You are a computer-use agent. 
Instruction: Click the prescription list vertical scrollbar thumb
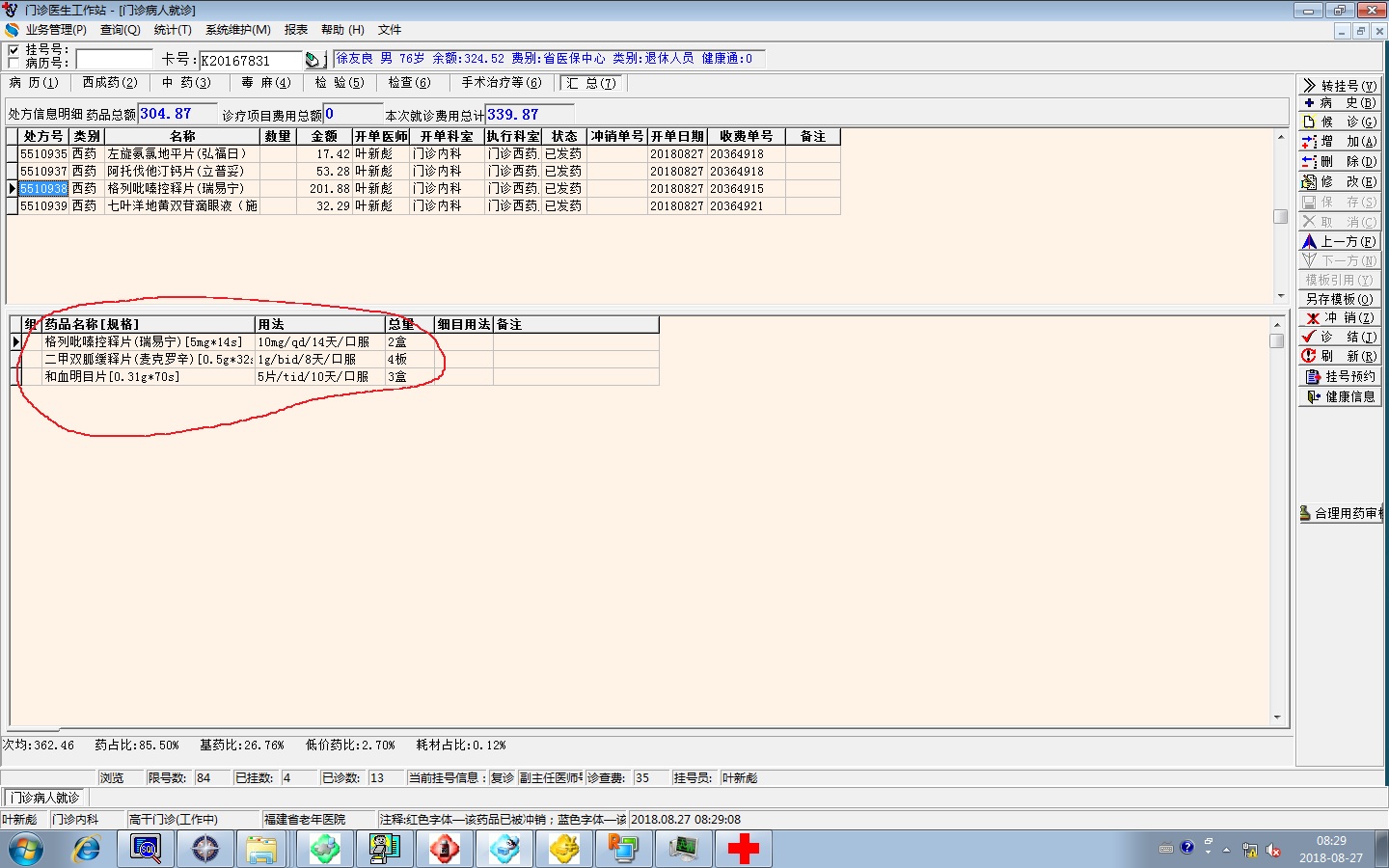pyautogui.click(x=1281, y=217)
